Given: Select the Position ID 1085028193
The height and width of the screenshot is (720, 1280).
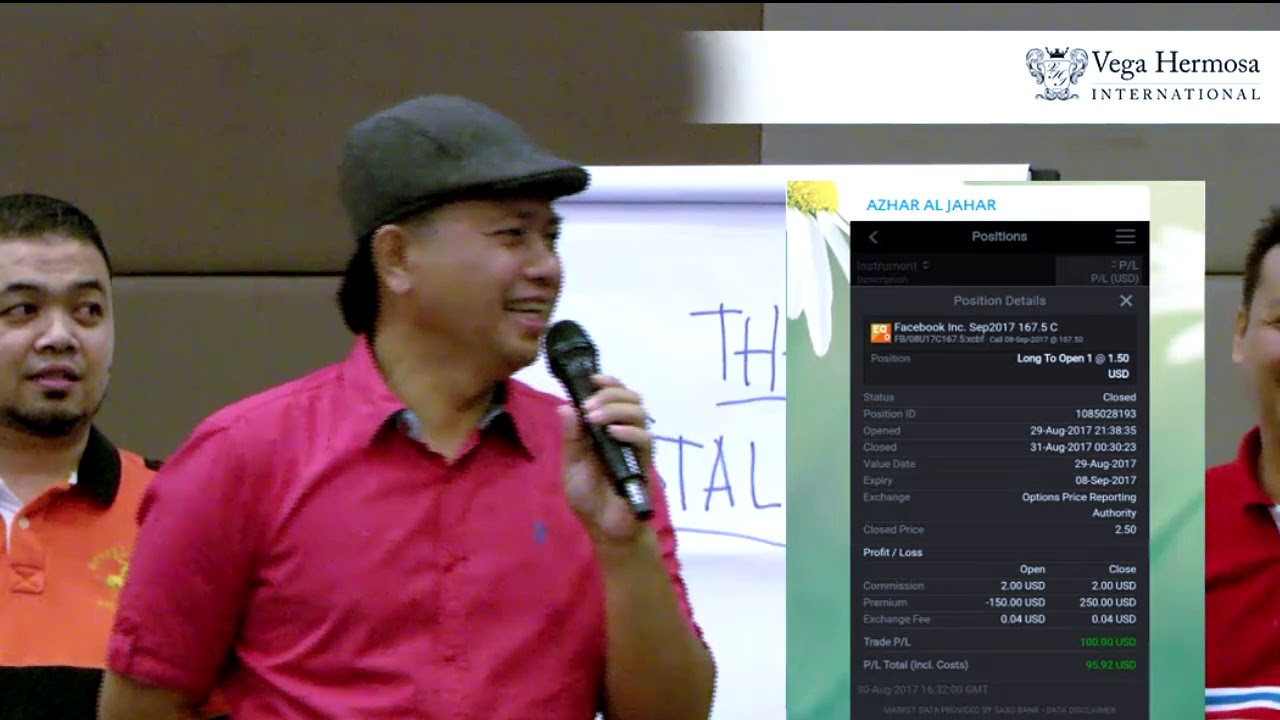Looking at the screenshot, I should coord(1105,414).
